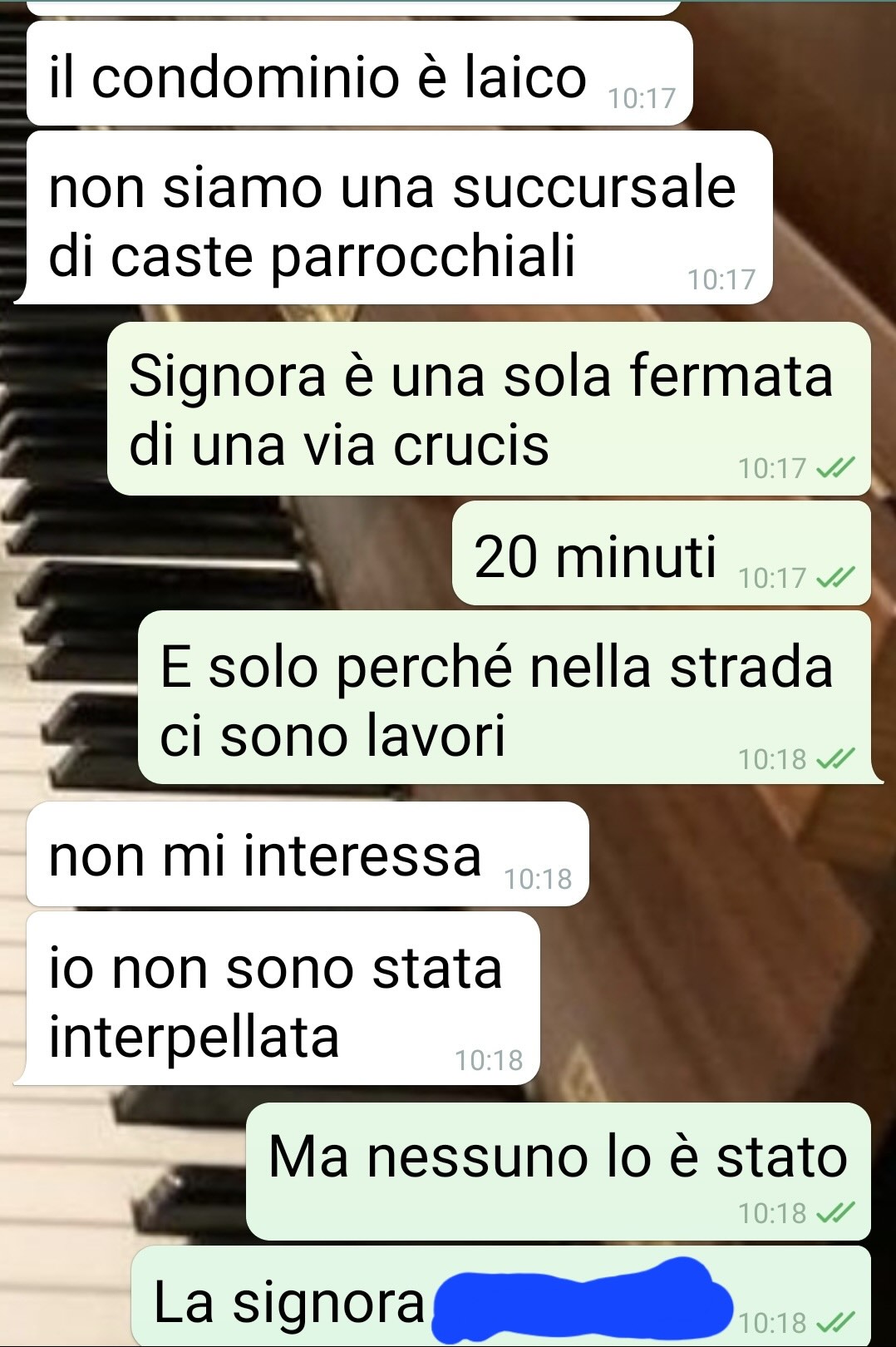Click the read checkmarks on '20 minuti'
896x1347 pixels.
(x=835, y=577)
